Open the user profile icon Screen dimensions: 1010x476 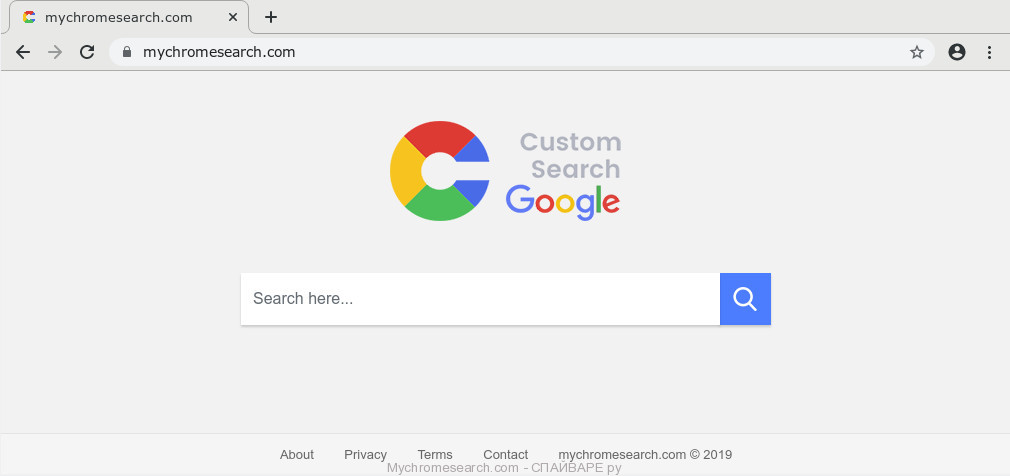coord(957,52)
